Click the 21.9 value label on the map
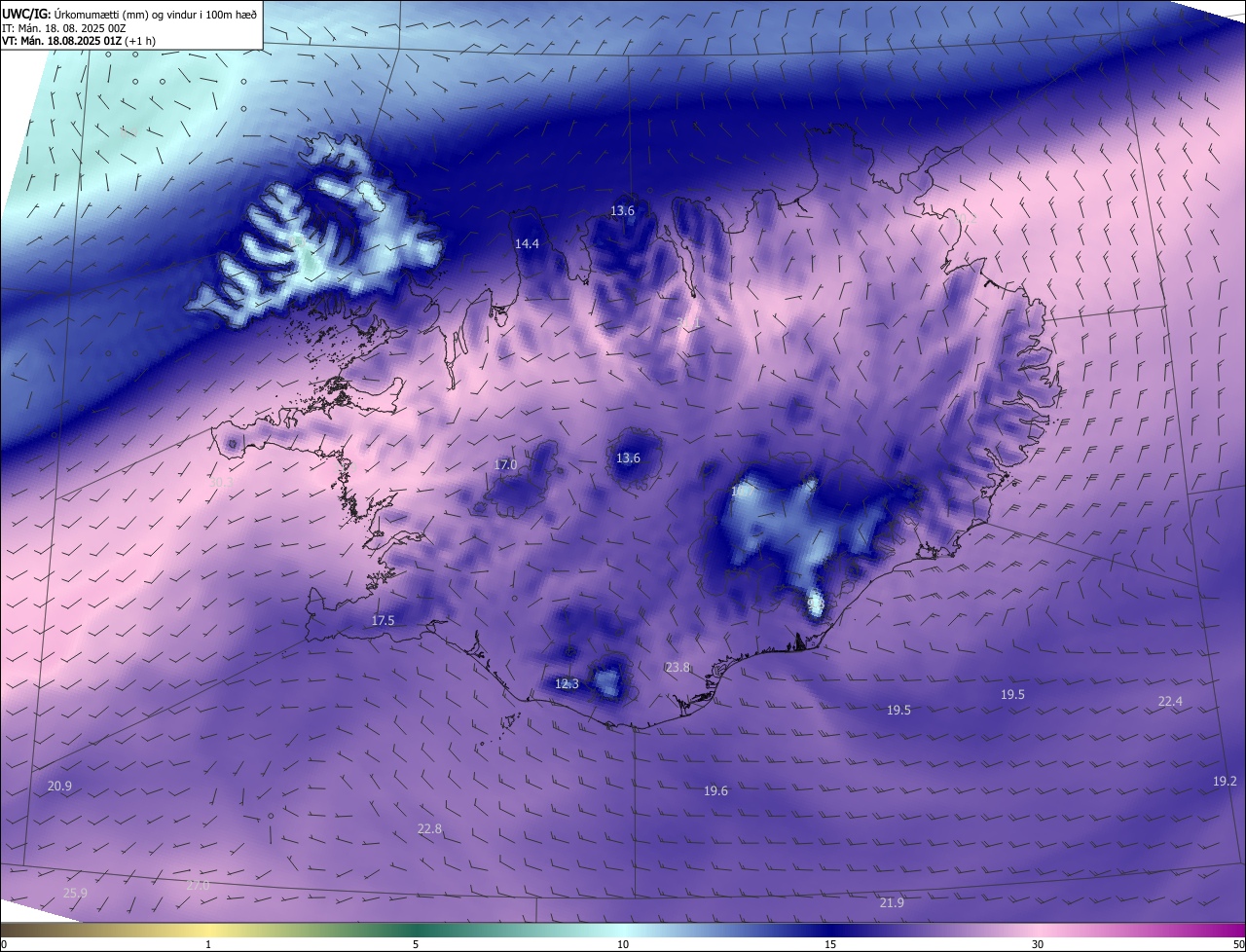Viewport: 1246px width, 952px height. [x=892, y=903]
